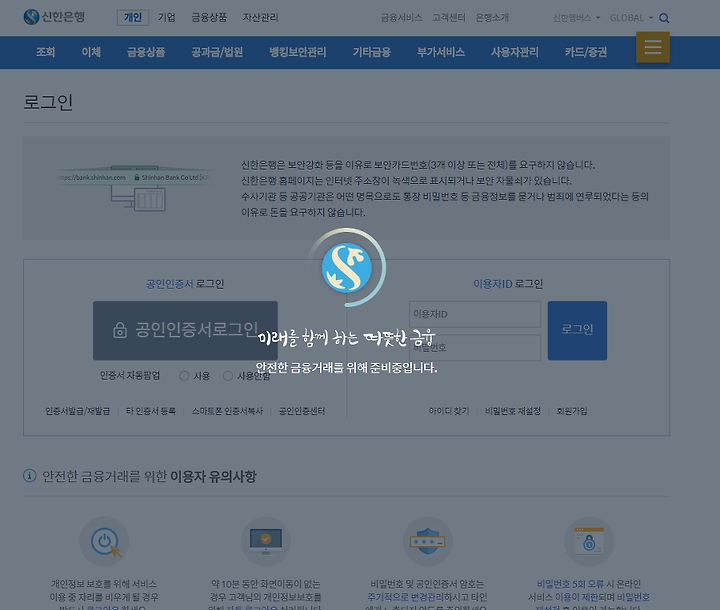Click 주기적으로 변경관리 highlighted text
Screen dimensions: 720x610
(x=405, y=597)
